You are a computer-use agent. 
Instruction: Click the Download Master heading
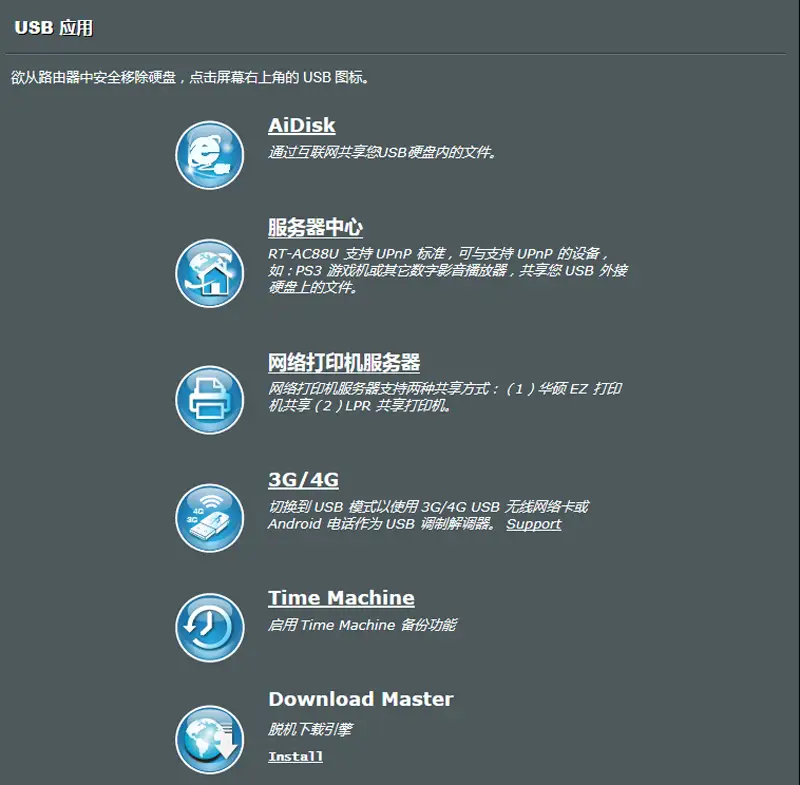(x=361, y=699)
